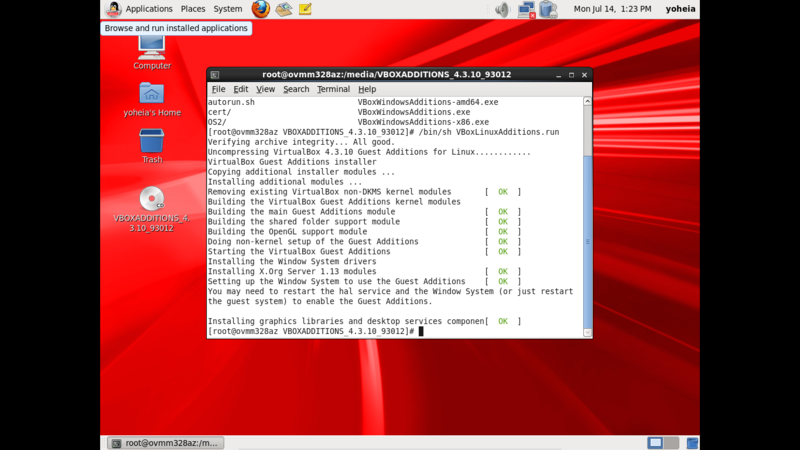Open the terminal window menu icon in title bar
The image size is (800, 450).
[x=215, y=75]
